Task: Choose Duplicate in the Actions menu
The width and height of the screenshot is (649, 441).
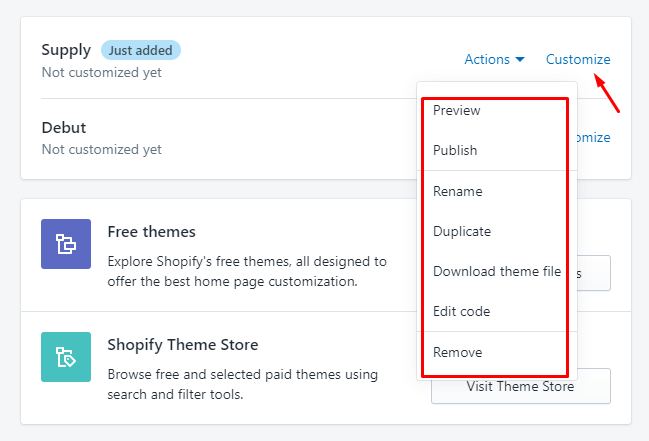Action: click(x=462, y=231)
